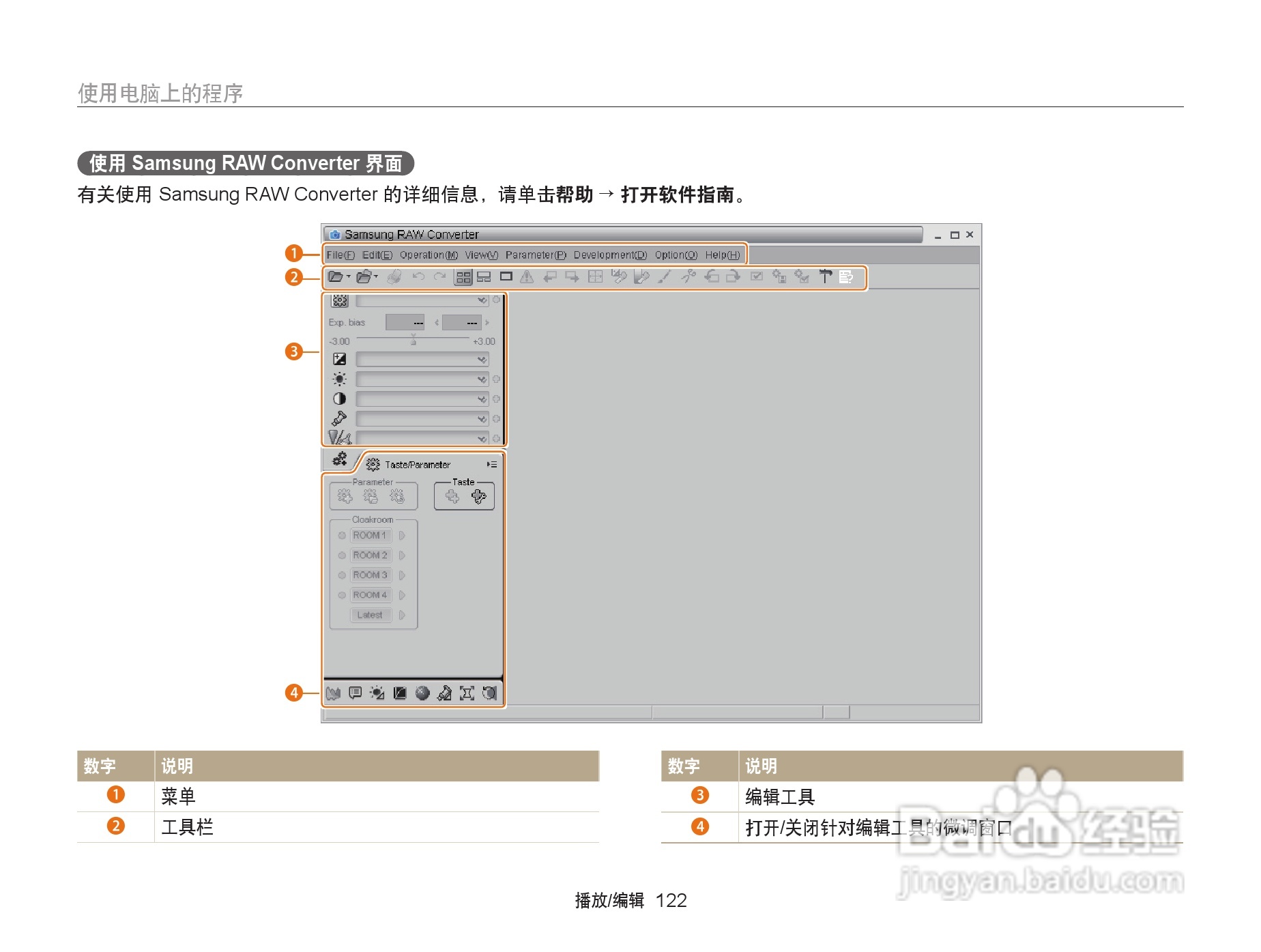This screenshot has height=952, width=1261.
Task: Click the second Exp. bias value field
Action: 462,322
